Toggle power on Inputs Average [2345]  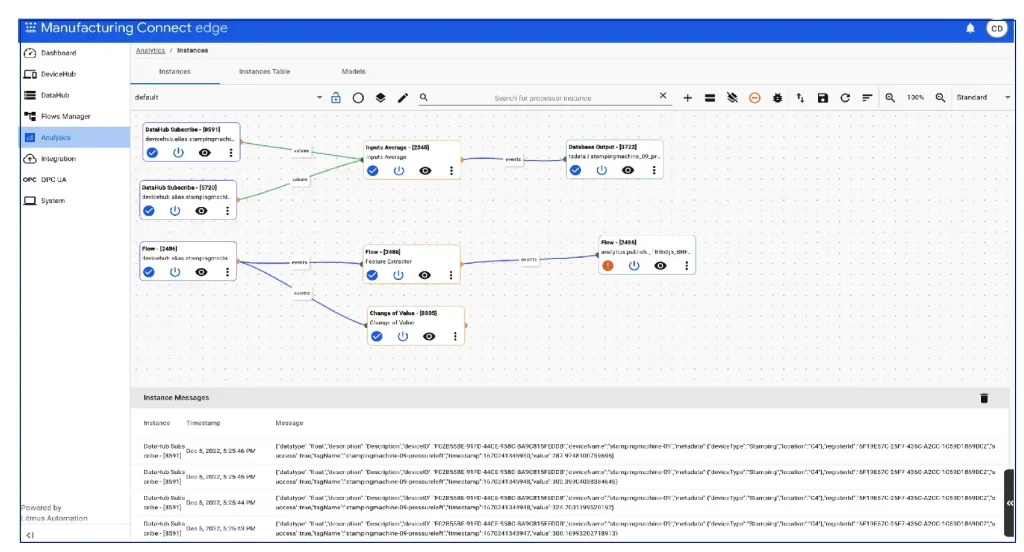[399, 170]
